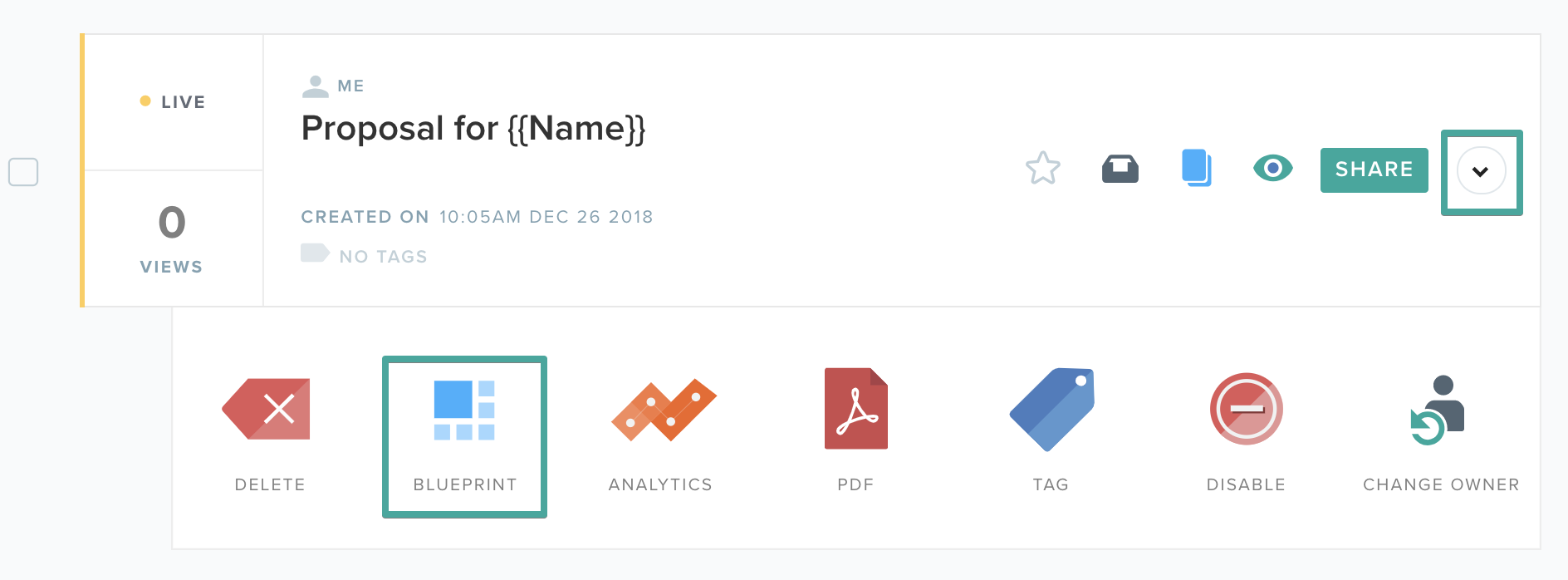Image resolution: width=1568 pixels, height=580 pixels.
Task: Star the proposal as favorite
Action: click(x=1043, y=169)
